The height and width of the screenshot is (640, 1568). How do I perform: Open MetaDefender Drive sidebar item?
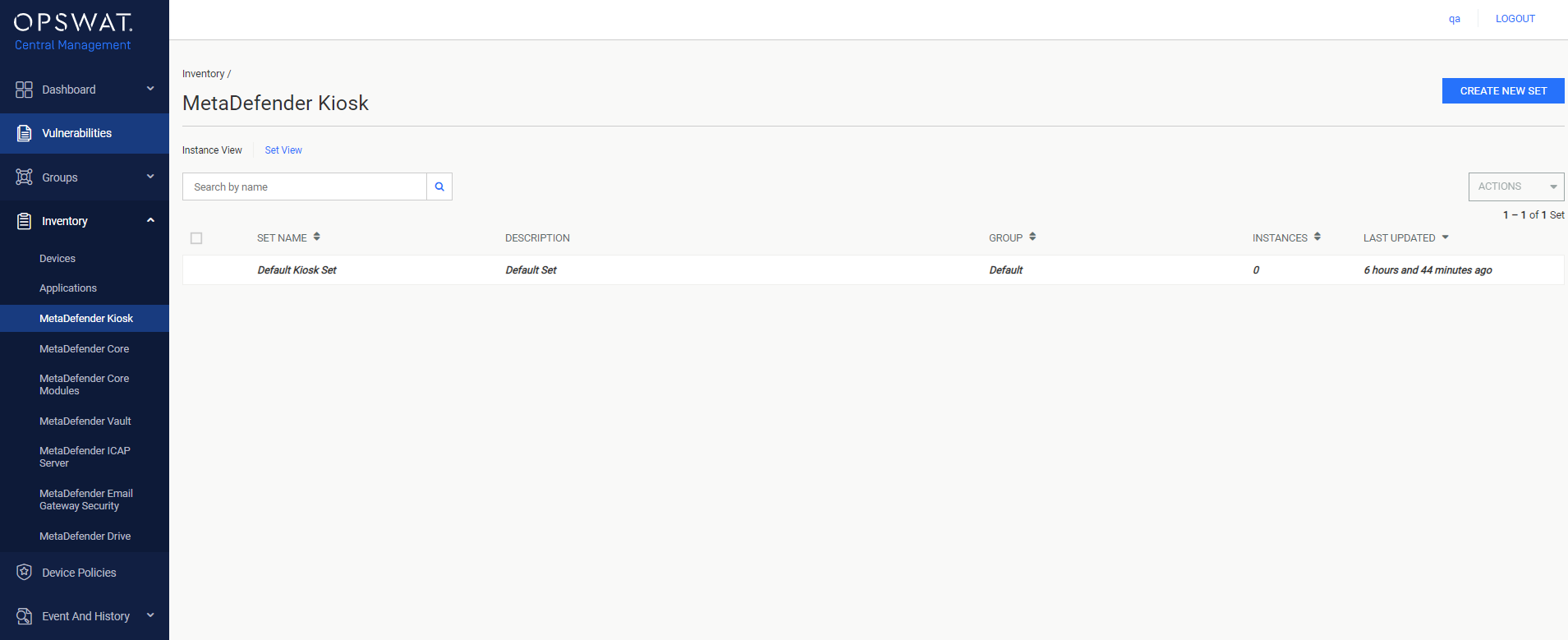point(85,536)
